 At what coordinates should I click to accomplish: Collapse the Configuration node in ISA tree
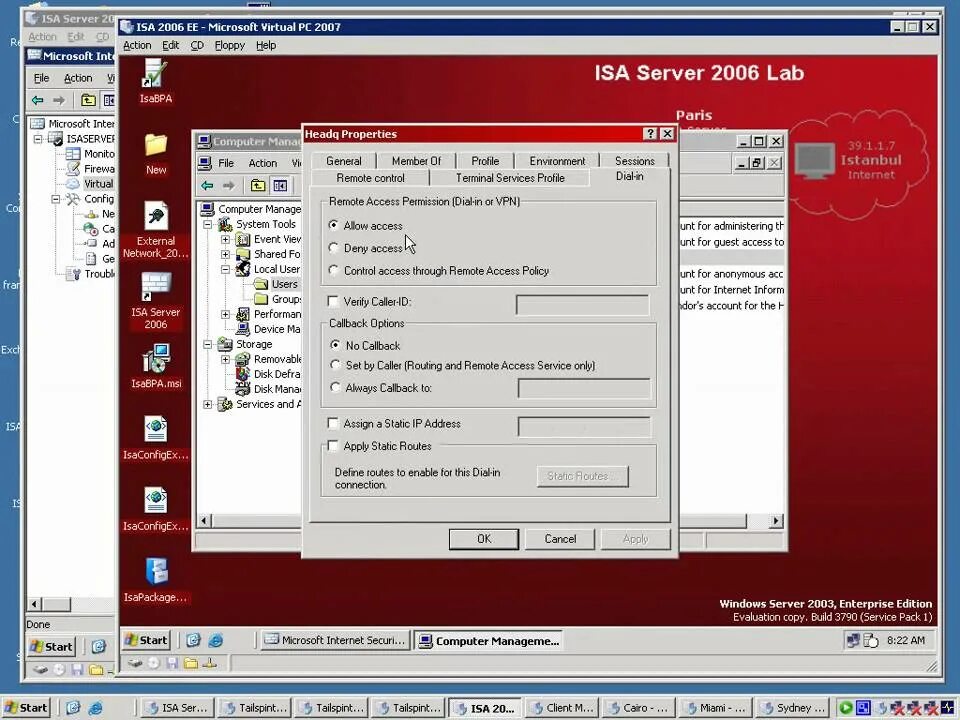coord(56,199)
